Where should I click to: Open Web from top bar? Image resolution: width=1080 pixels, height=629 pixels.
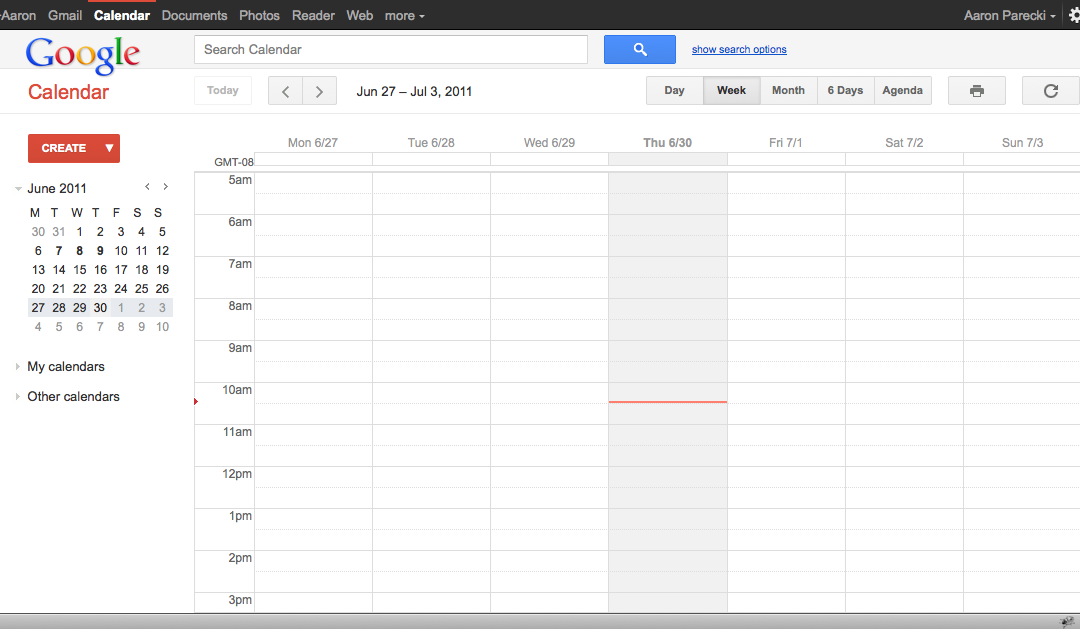pyautogui.click(x=360, y=15)
